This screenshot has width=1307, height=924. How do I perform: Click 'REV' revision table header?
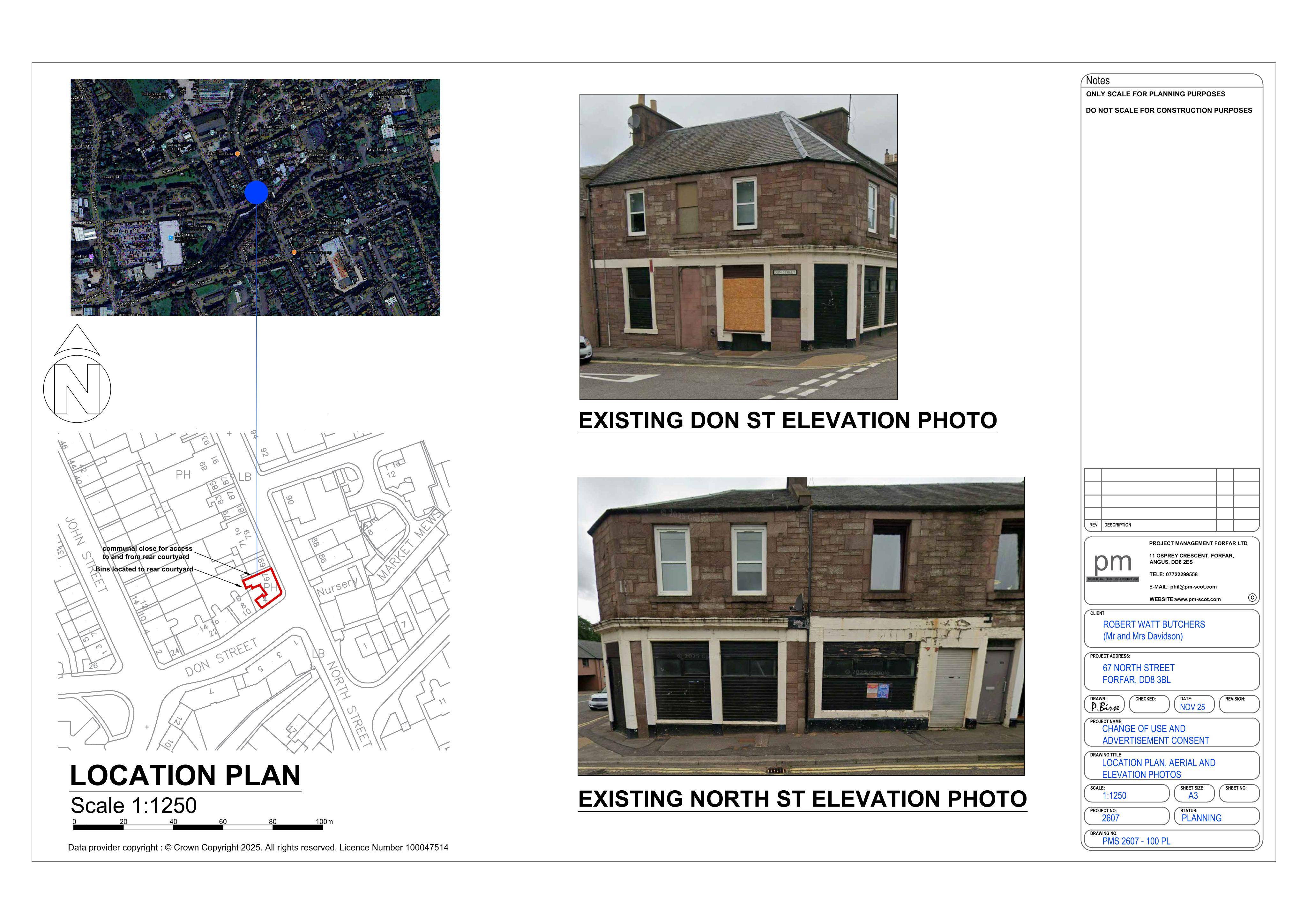point(1093,525)
